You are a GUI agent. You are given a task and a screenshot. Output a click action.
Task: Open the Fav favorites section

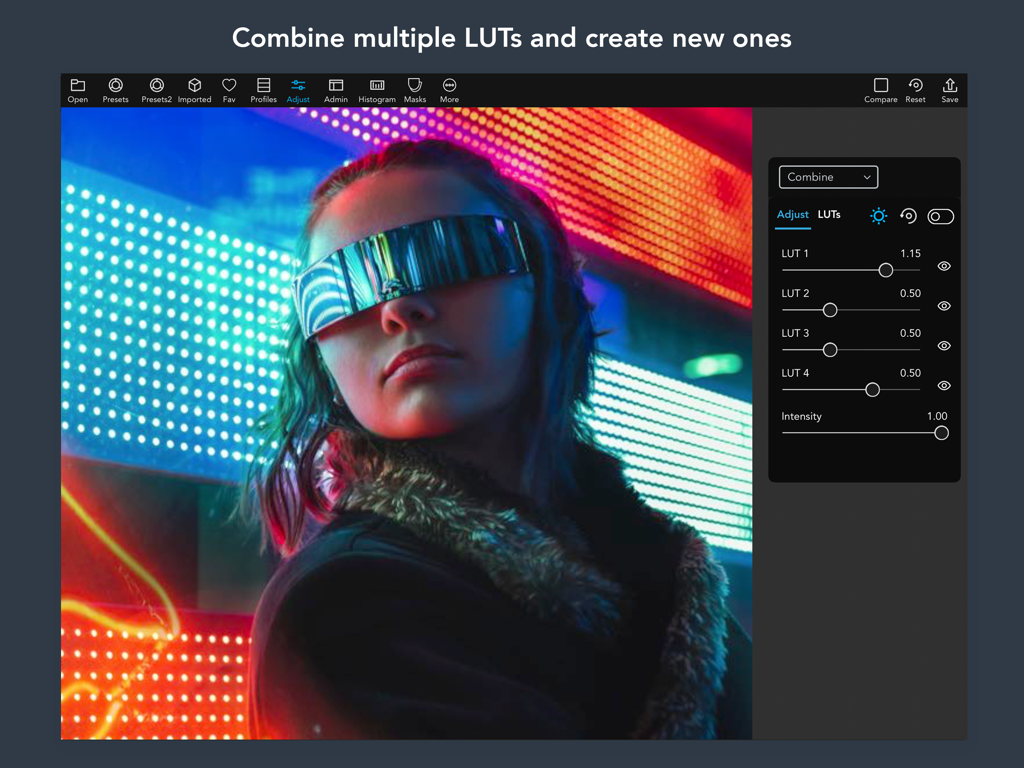(228, 90)
